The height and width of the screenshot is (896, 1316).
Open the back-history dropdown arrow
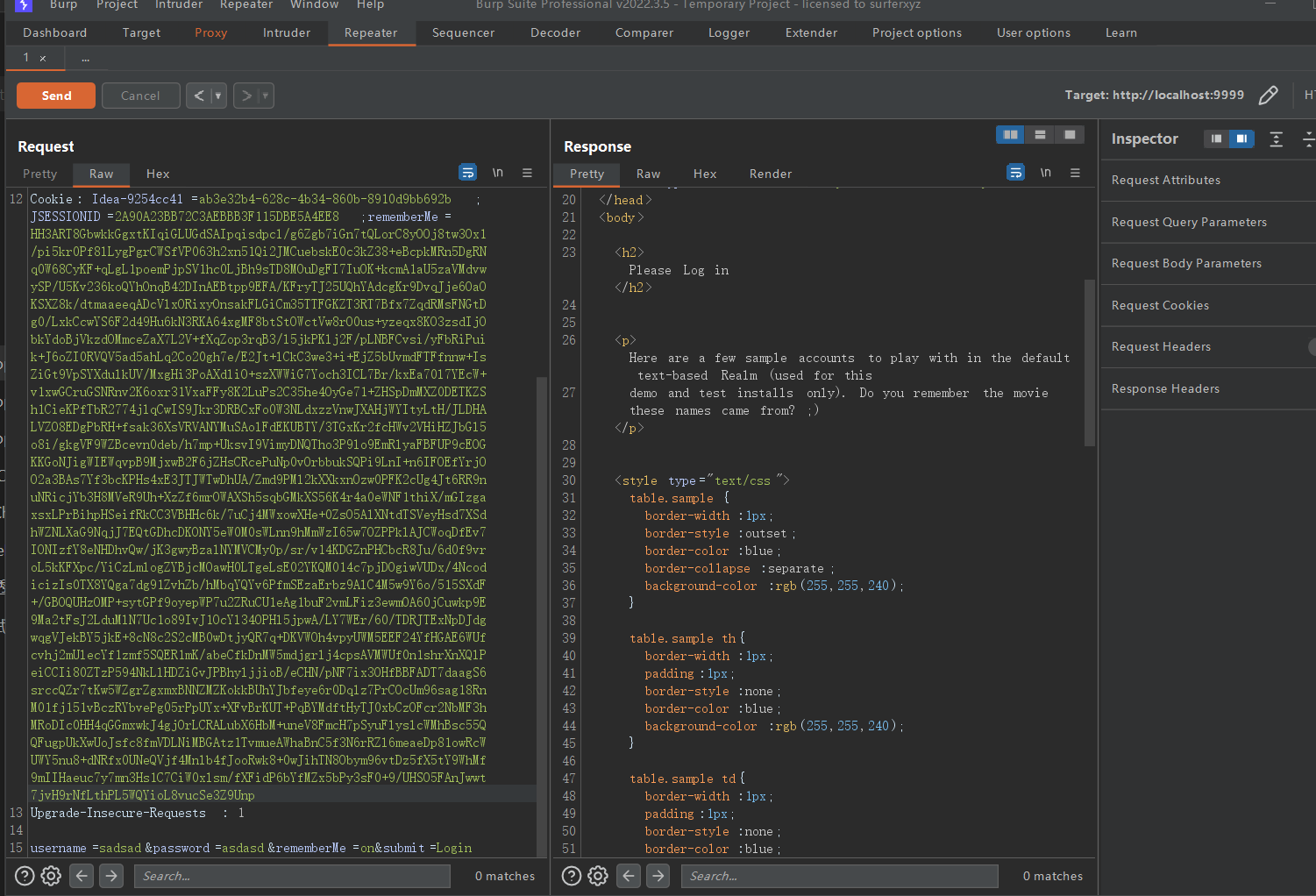(x=218, y=96)
